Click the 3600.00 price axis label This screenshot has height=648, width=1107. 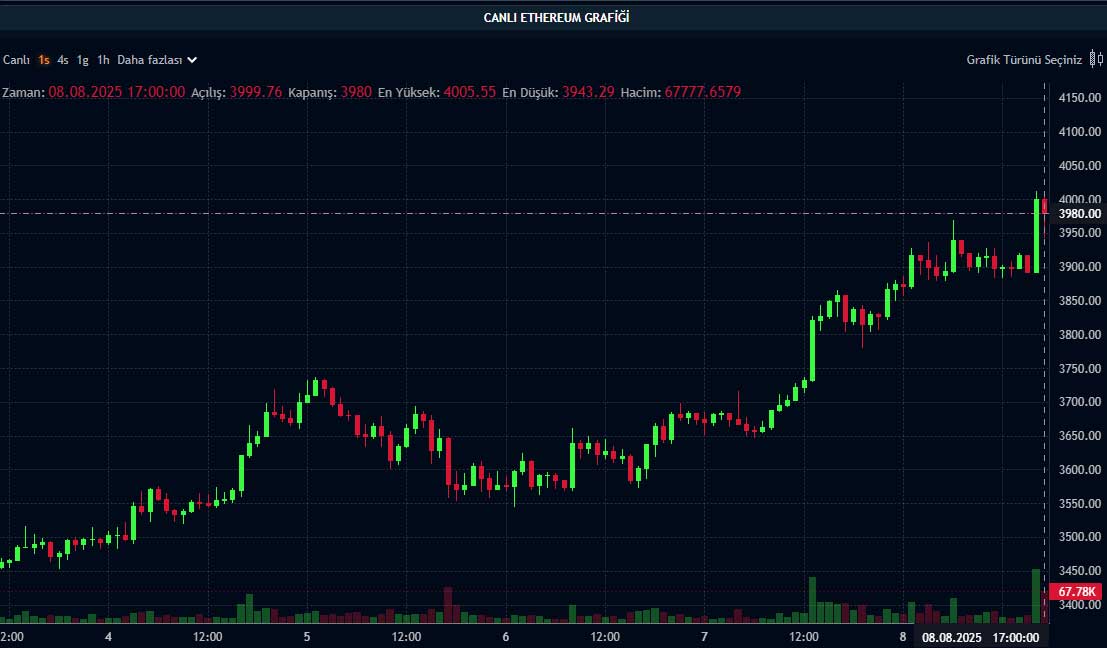[x=1079, y=469]
